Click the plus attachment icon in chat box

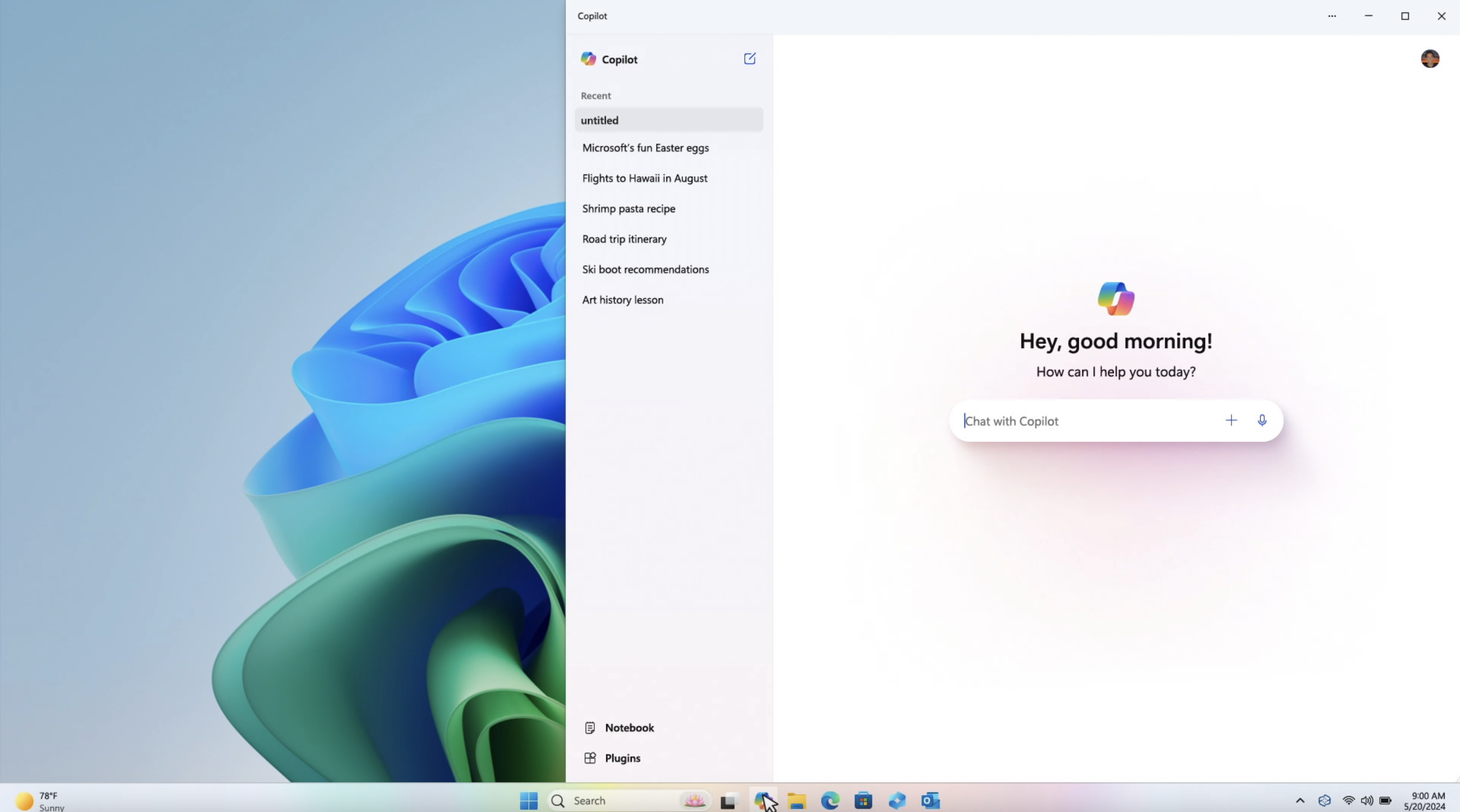click(x=1230, y=420)
